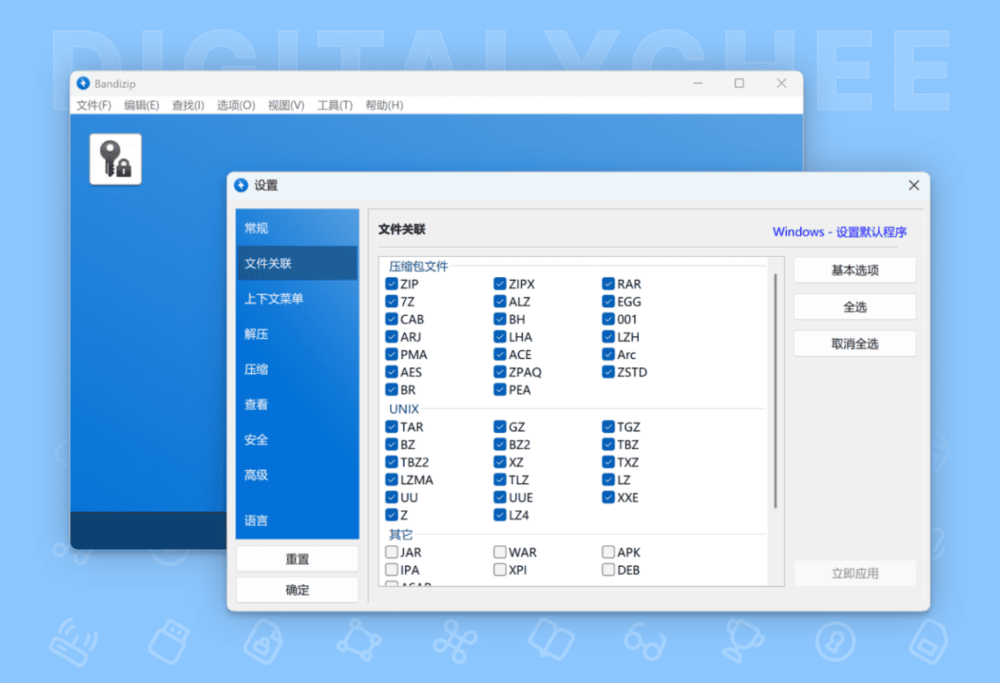Click the key-and-lock icon in Bandizip window
This screenshot has height=683, width=1000.
115,159
